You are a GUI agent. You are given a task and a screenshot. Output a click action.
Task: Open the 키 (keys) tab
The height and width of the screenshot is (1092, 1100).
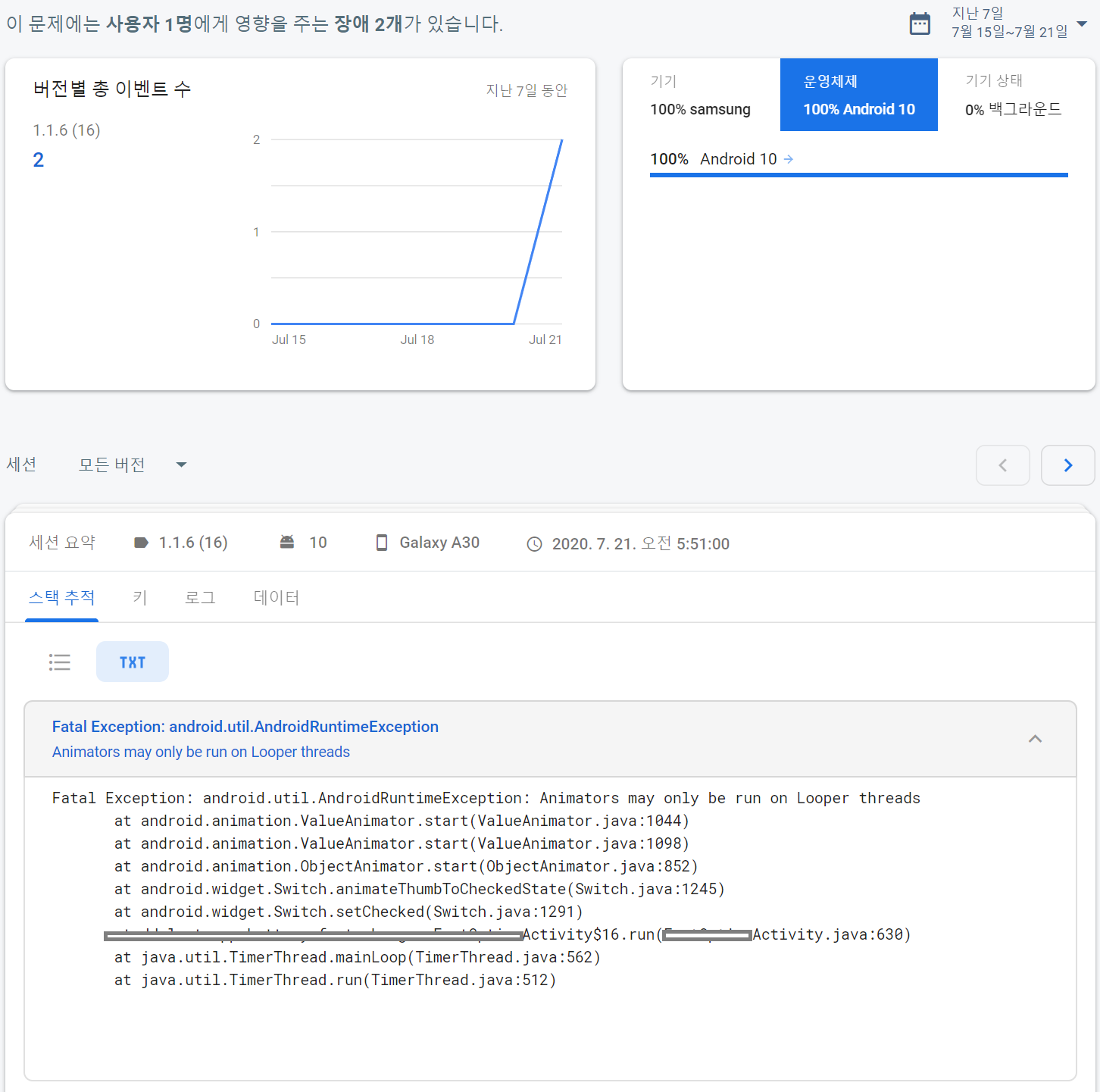(x=139, y=598)
